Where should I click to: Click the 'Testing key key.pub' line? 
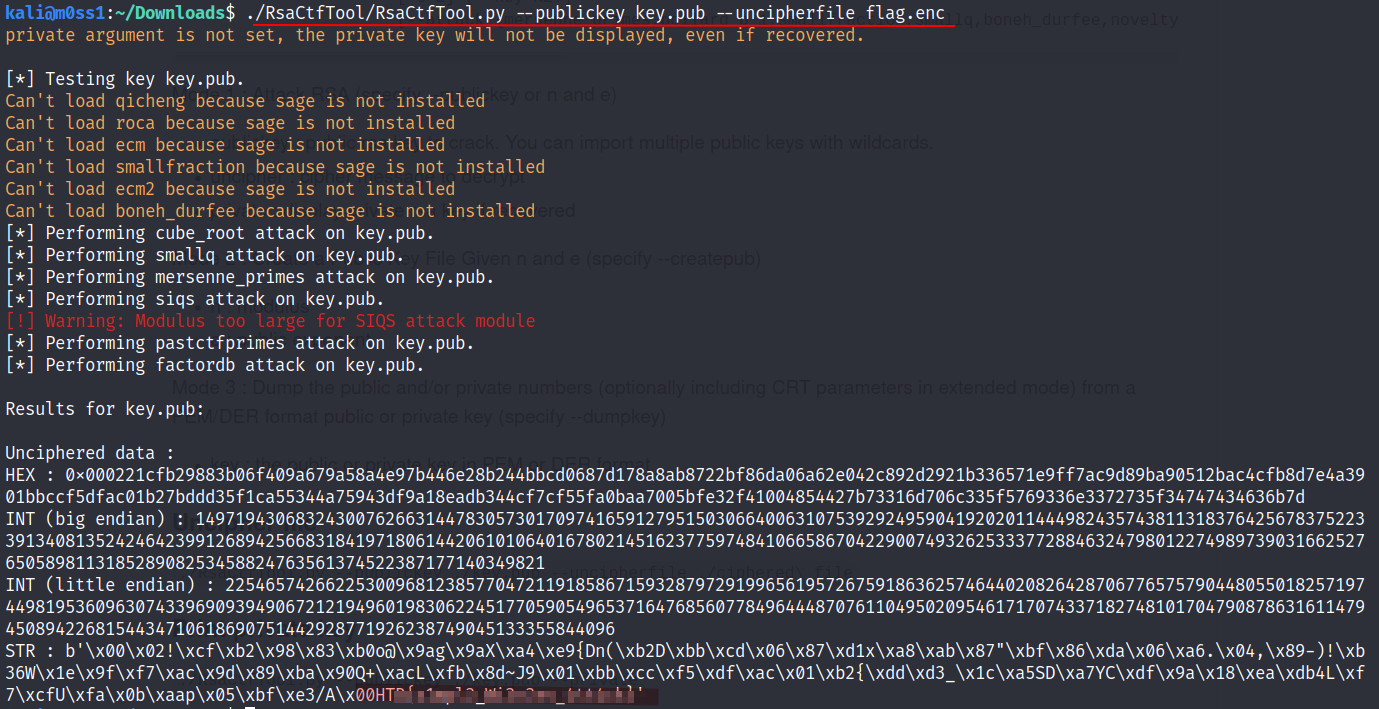pyautogui.click(x=124, y=79)
